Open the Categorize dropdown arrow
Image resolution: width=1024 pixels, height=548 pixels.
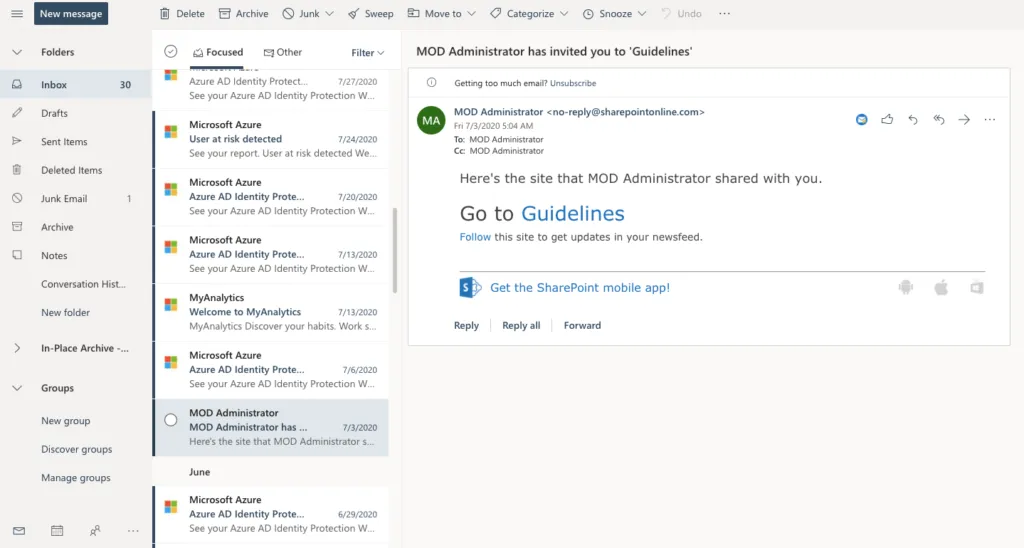pos(564,14)
